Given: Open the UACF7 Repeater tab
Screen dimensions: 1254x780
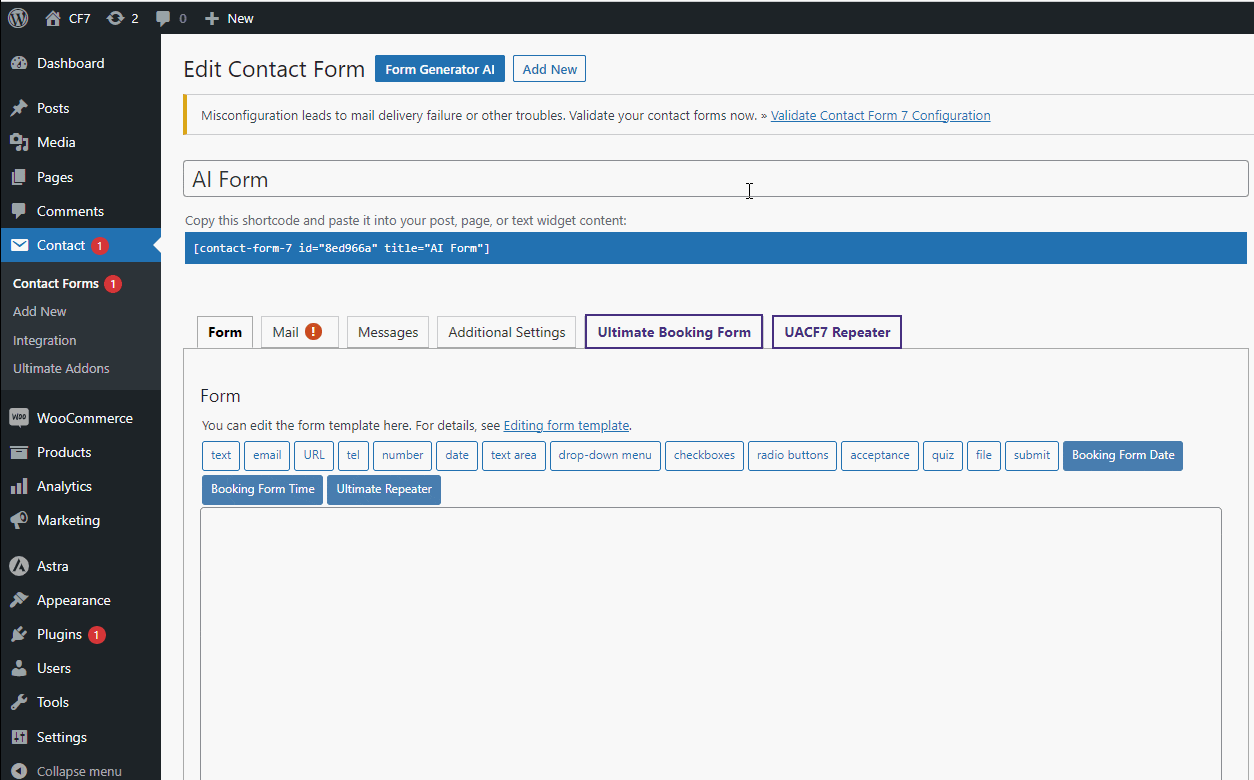Looking at the screenshot, I should [x=837, y=332].
